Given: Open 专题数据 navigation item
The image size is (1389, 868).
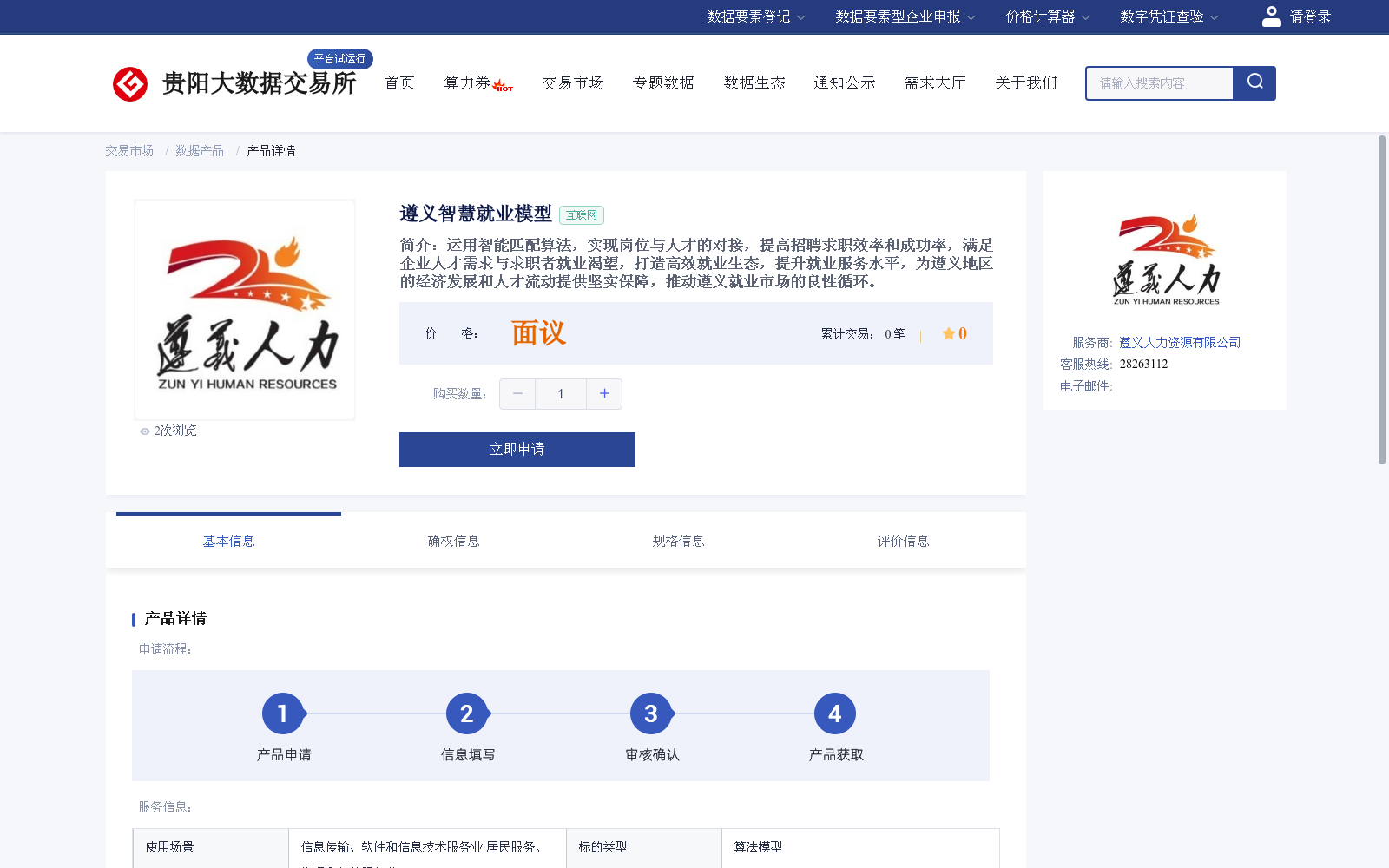Looking at the screenshot, I should pos(663,83).
